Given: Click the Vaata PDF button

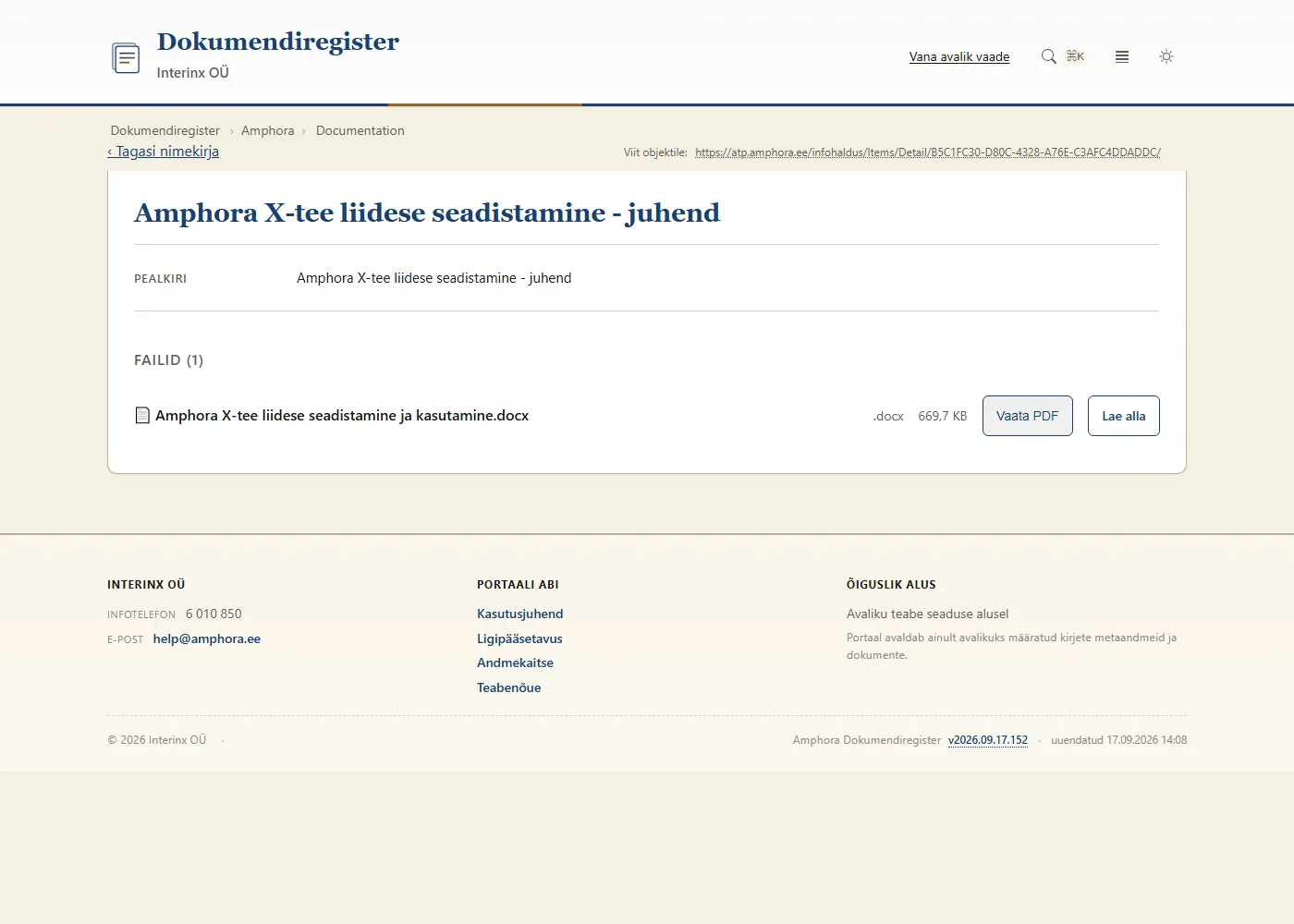Looking at the screenshot, I should pos(1028,416).
